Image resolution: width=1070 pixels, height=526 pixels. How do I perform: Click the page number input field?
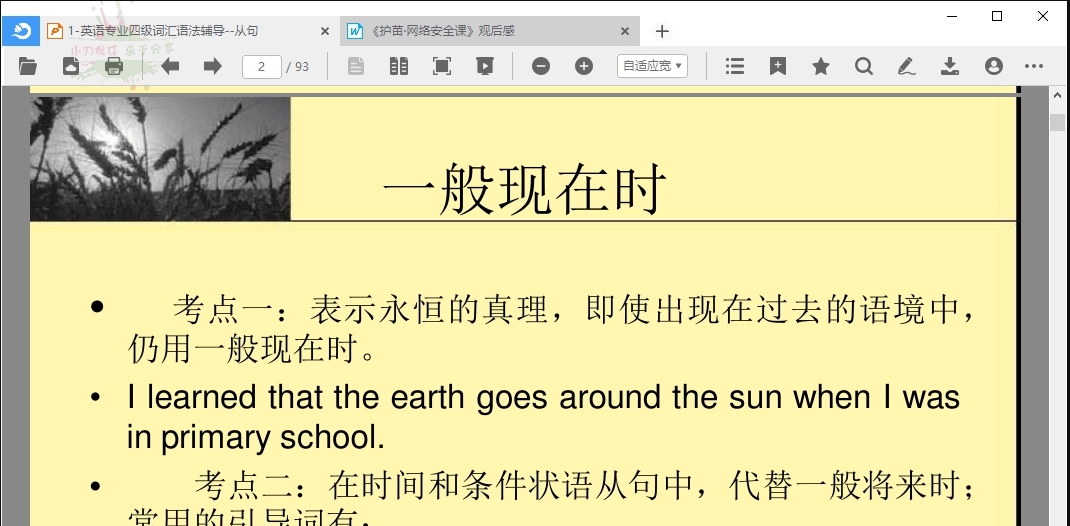click(262, 66)
